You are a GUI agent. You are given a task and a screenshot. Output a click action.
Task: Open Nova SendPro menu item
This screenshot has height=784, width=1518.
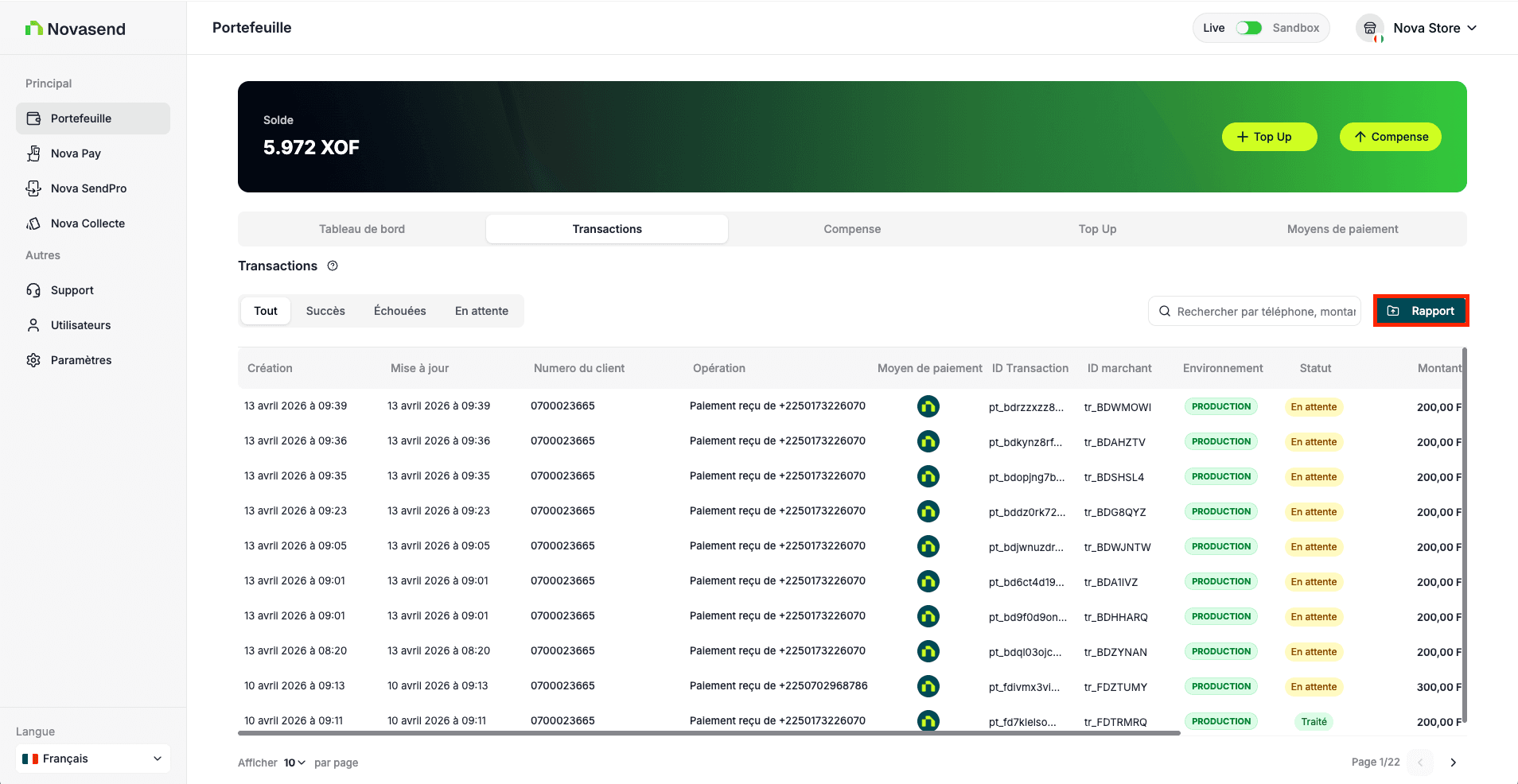93,188
